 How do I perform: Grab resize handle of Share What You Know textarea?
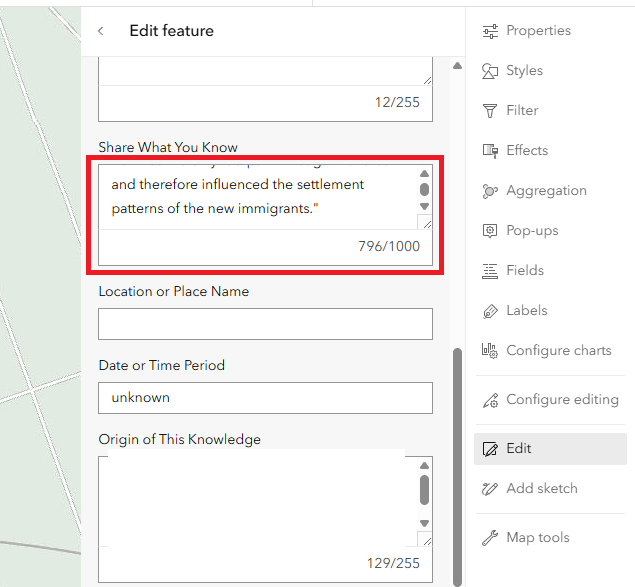[426, 223]
